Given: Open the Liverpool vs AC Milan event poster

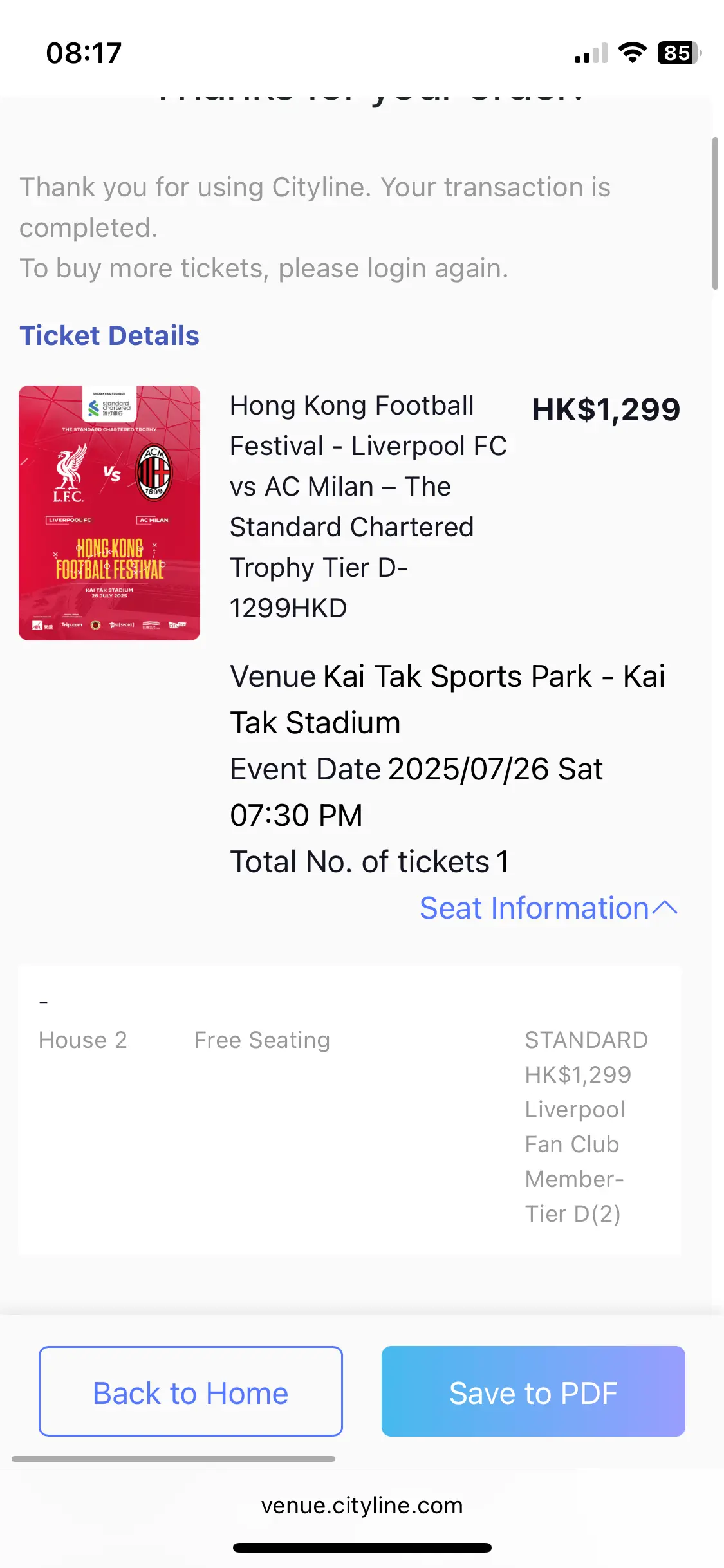Looking at the screenshot, I should pos(109,513).
